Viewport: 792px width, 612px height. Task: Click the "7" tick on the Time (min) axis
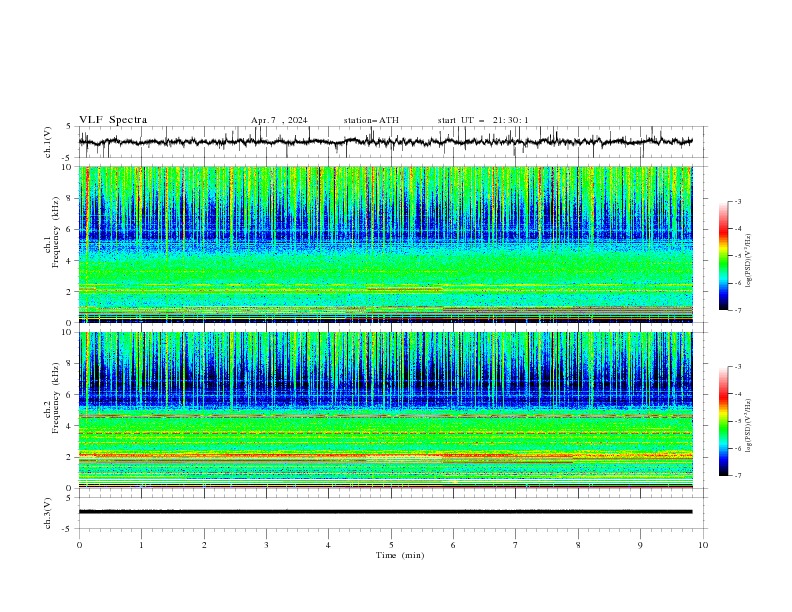click(x=516, y=545)
